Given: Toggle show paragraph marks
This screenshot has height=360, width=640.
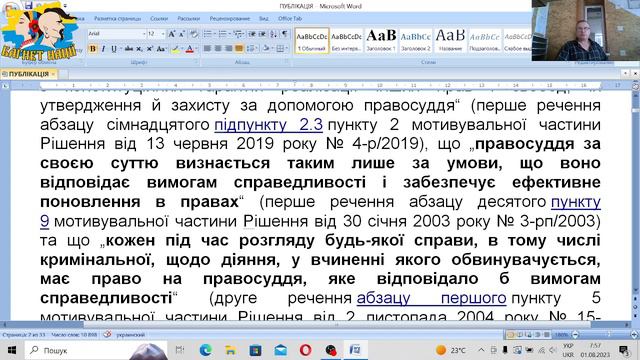Looking at the screenshot, I should 284,34.
